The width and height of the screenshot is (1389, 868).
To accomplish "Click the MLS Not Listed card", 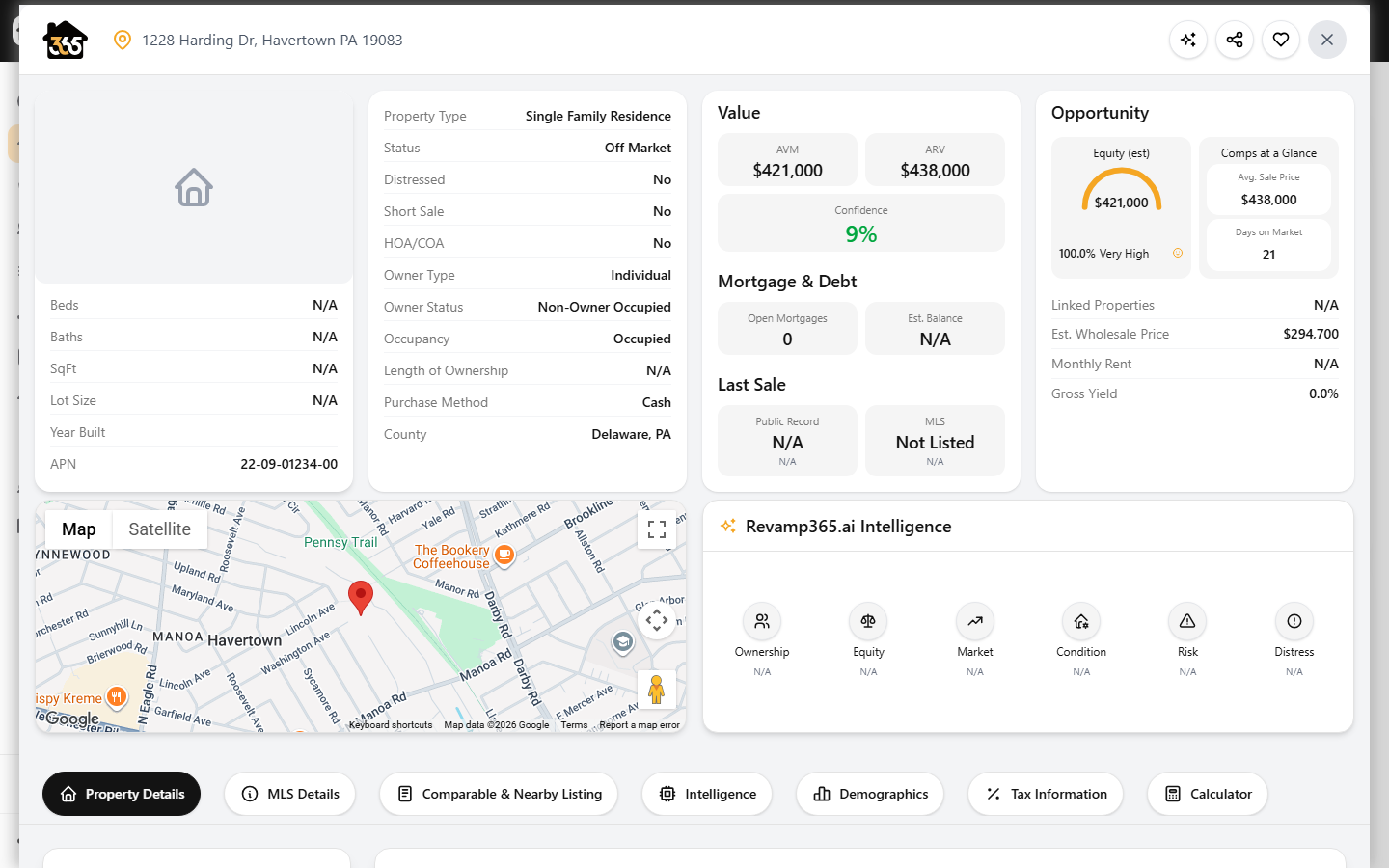I will [x=935, y=441].
